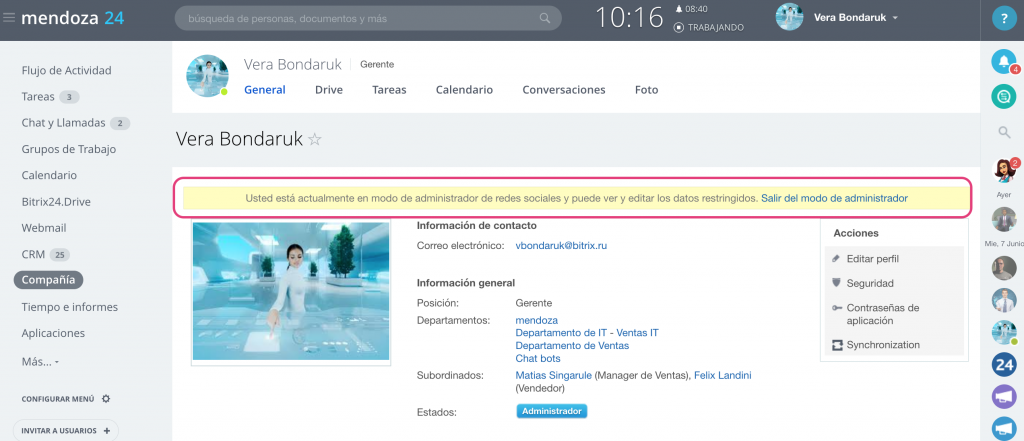Open the purple megaphone icon in right sidebar
This screenshot has width=1024, height=441.
pos(1004,397)
